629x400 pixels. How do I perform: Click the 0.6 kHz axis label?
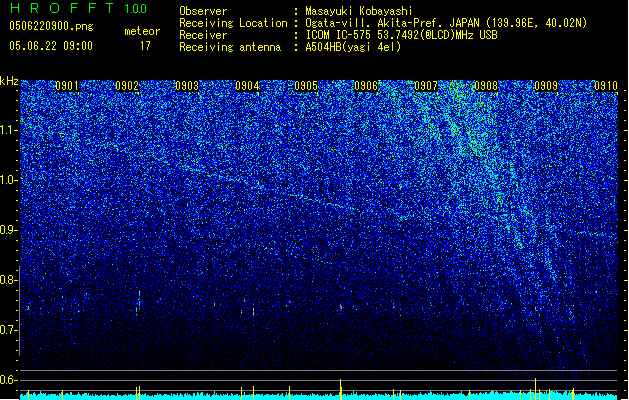coord(8,380)
